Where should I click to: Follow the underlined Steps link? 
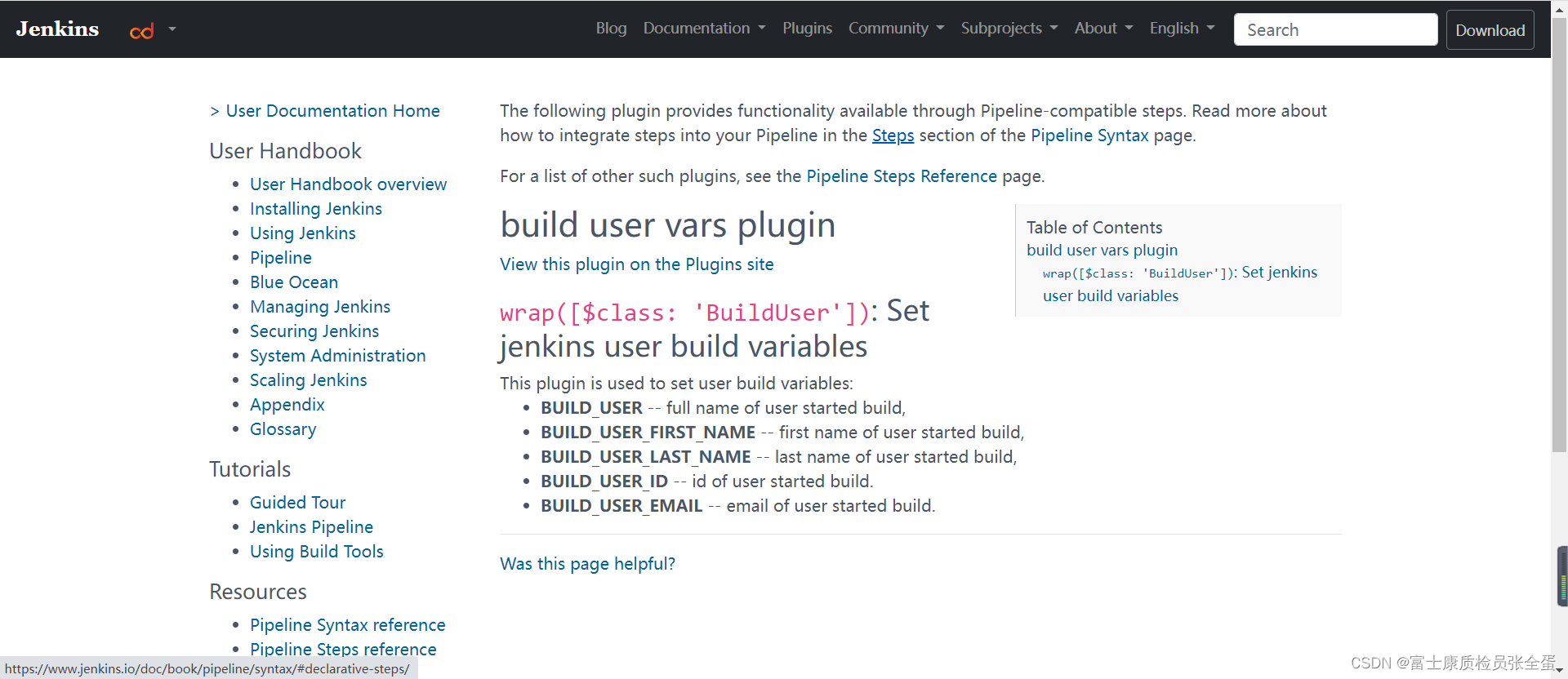(893, 135)
